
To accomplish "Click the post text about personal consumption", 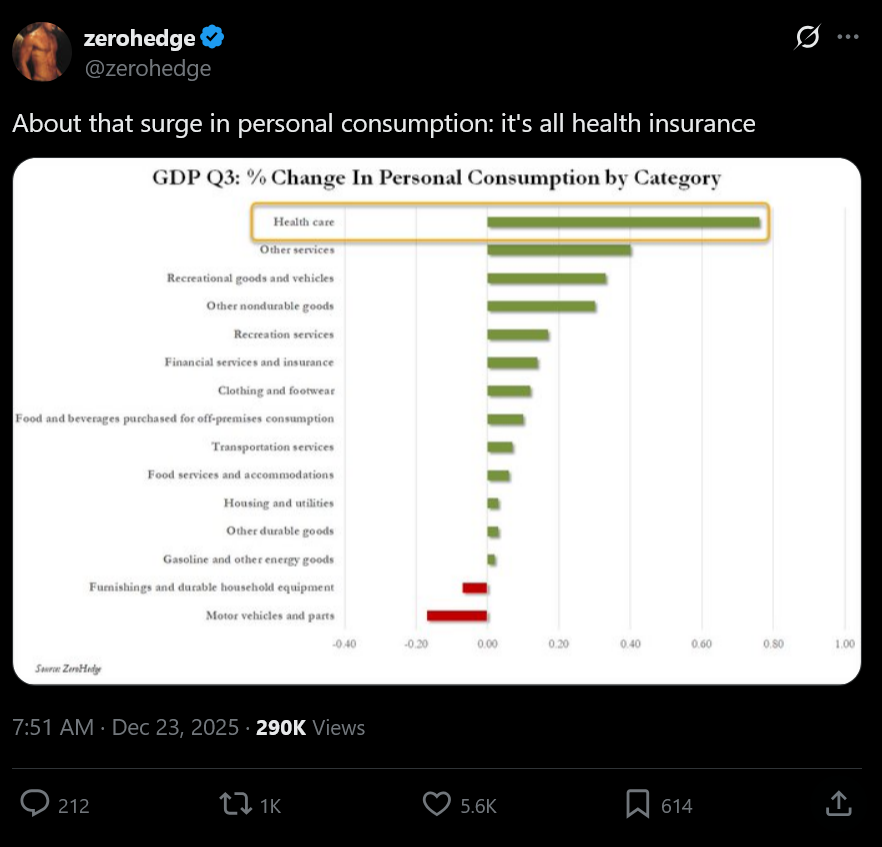I will (x=383, y=124).
